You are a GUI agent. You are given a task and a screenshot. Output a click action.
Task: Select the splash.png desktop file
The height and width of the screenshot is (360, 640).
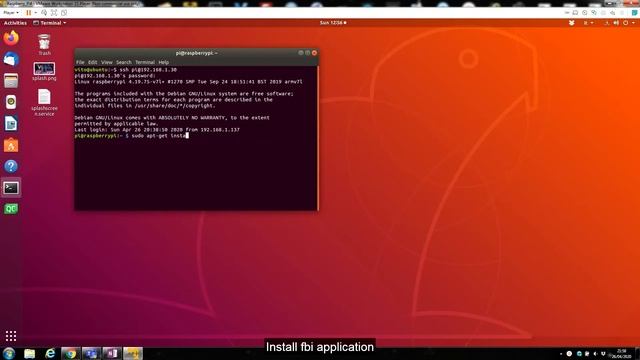tap(44, 71)
